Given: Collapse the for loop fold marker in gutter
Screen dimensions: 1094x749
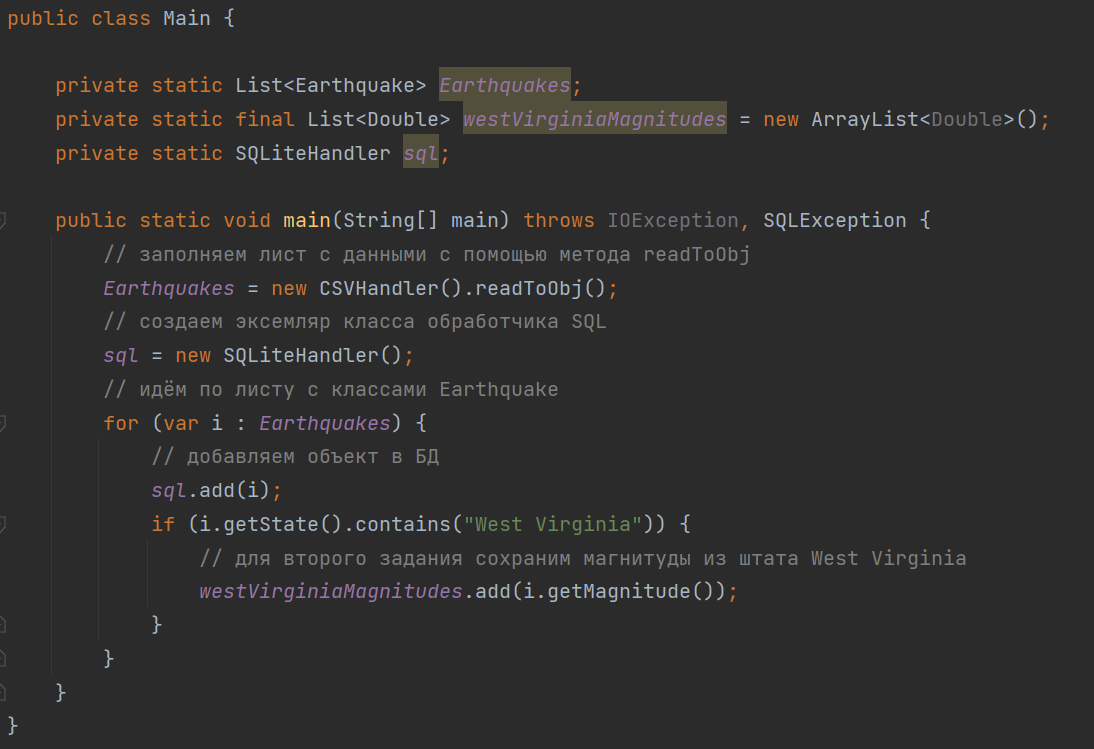Looking at the screenshot, I should pos(2,423).
